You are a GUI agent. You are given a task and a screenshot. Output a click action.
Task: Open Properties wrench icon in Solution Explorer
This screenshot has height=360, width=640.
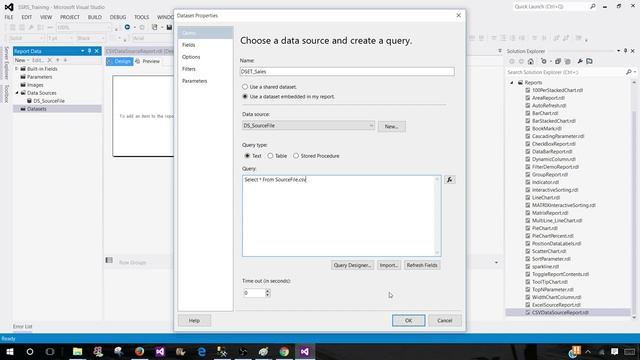pos(580,62)
